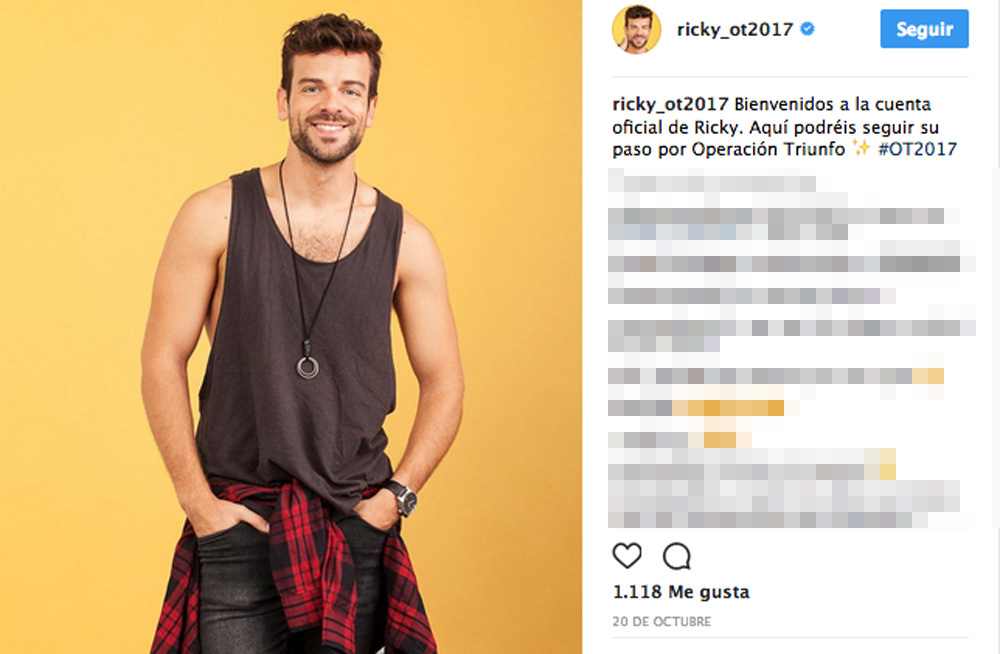This screenshot has width=1000, height=654.
Task: View the 1.118 Me gusta likes list
Action: point(680,592)
